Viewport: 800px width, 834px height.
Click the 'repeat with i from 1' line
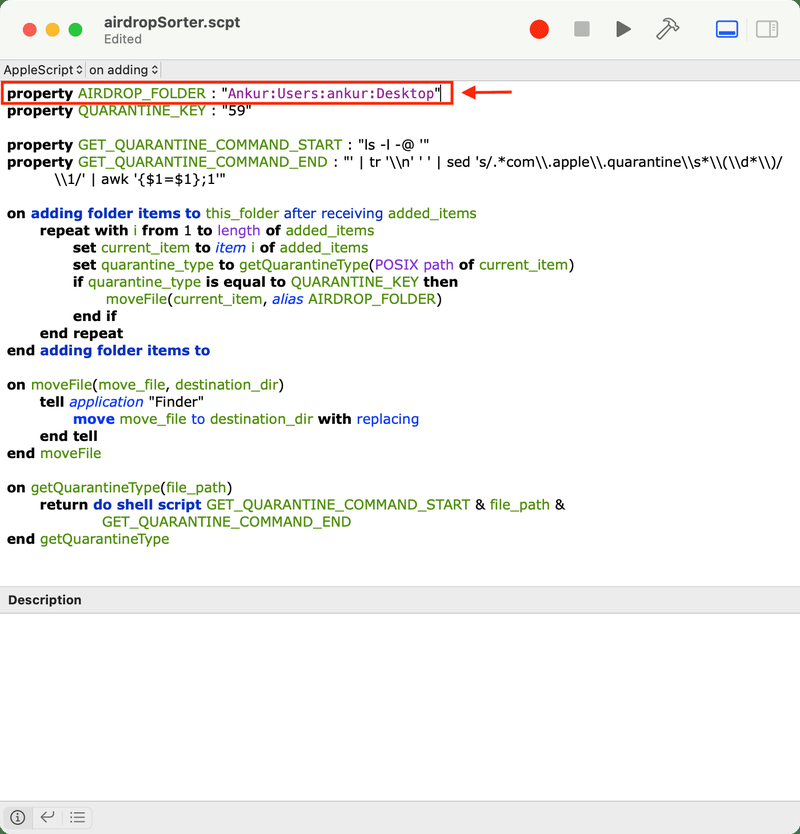(207, 231)
